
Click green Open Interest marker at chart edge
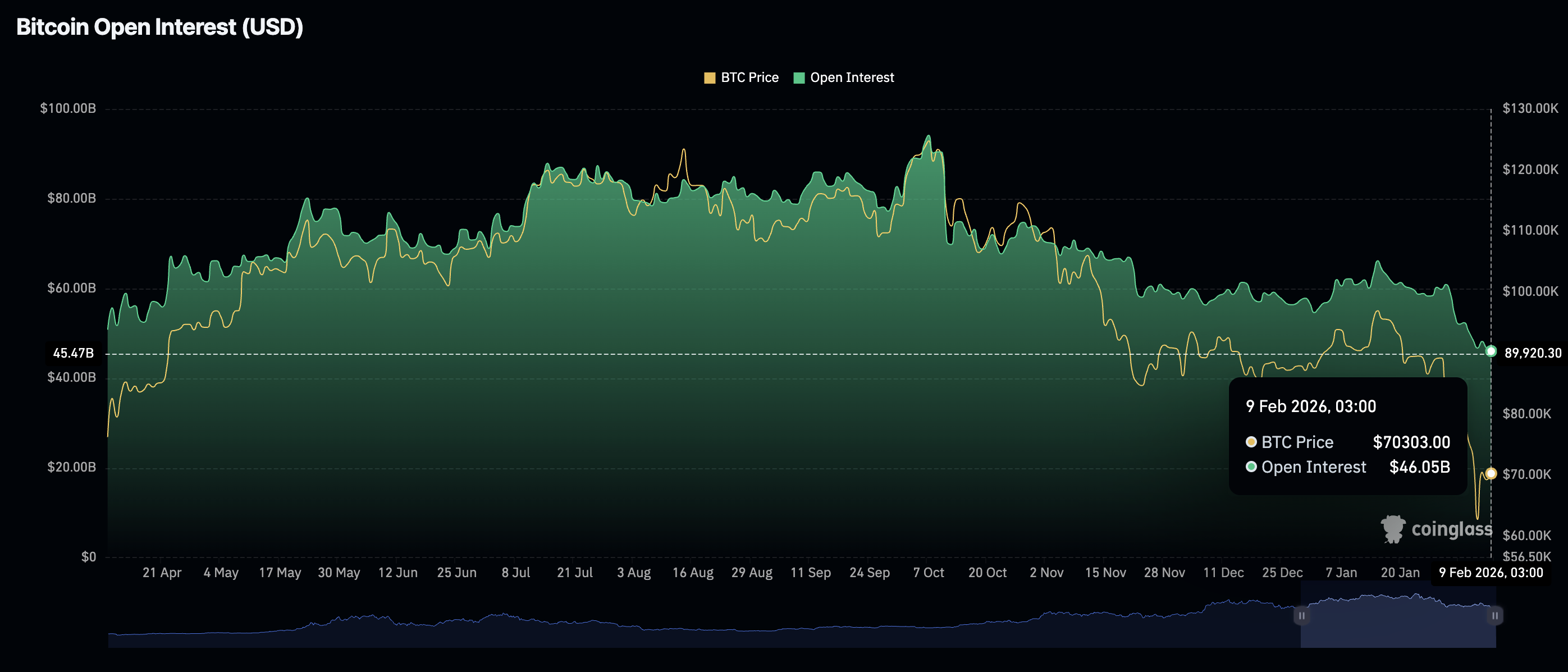click(x=1491, y=351)
